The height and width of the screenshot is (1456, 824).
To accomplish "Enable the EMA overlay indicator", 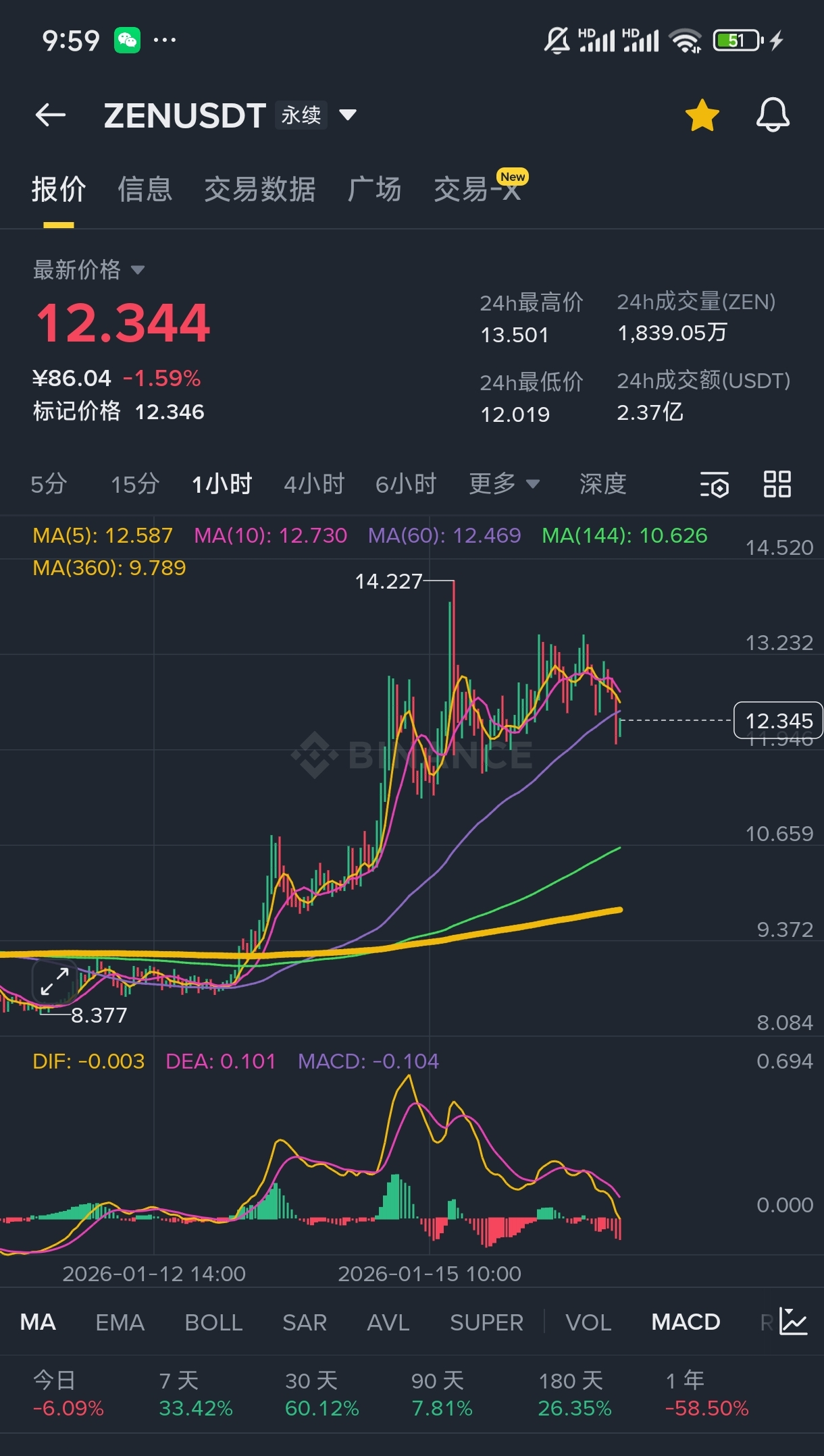I will (120, 1322).
